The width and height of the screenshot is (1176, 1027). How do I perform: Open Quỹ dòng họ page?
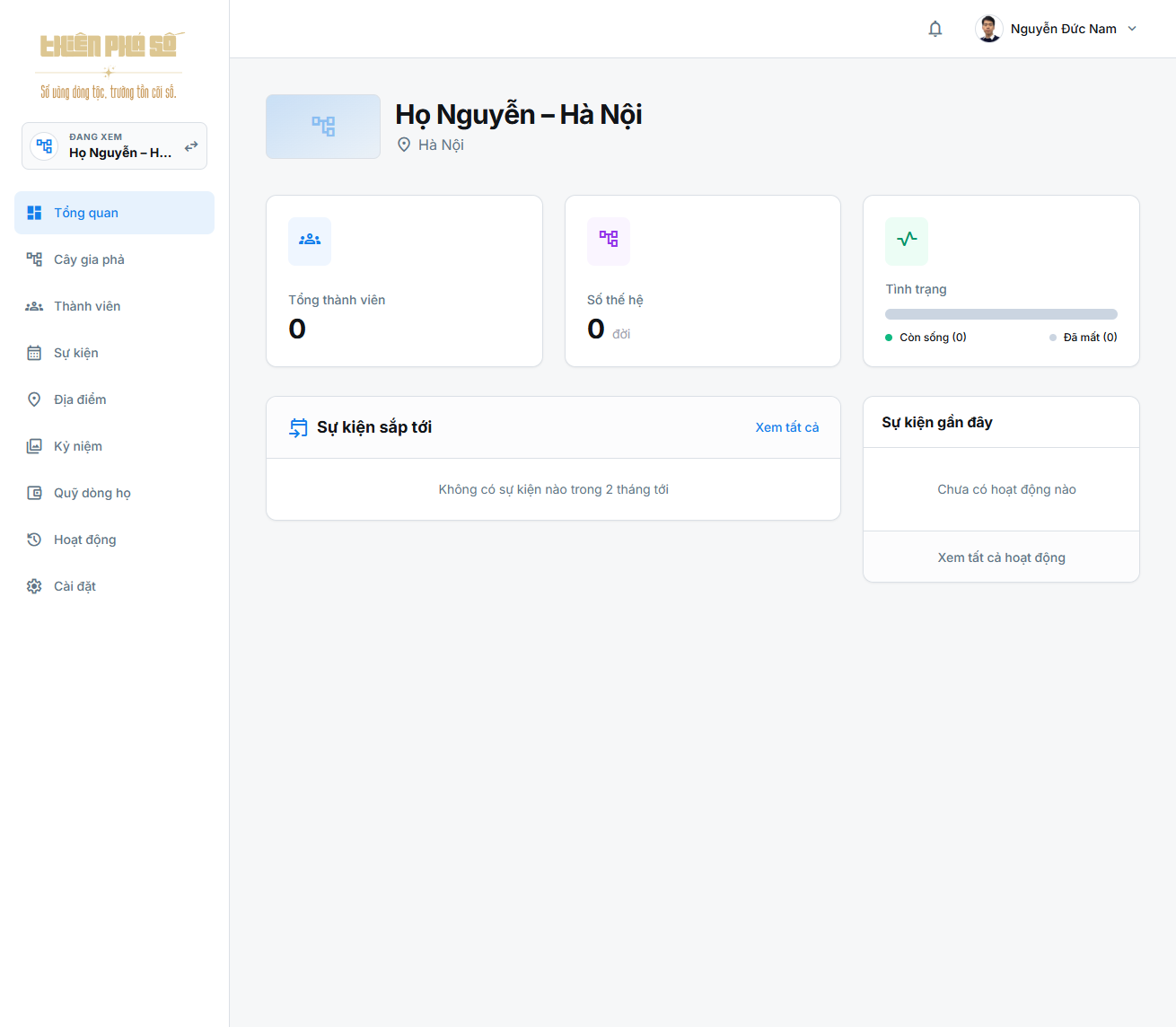pos(115,493)
